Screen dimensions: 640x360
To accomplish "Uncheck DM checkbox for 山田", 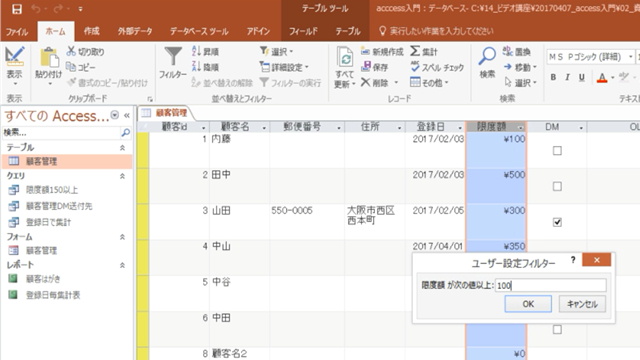I will coord(557,222).
